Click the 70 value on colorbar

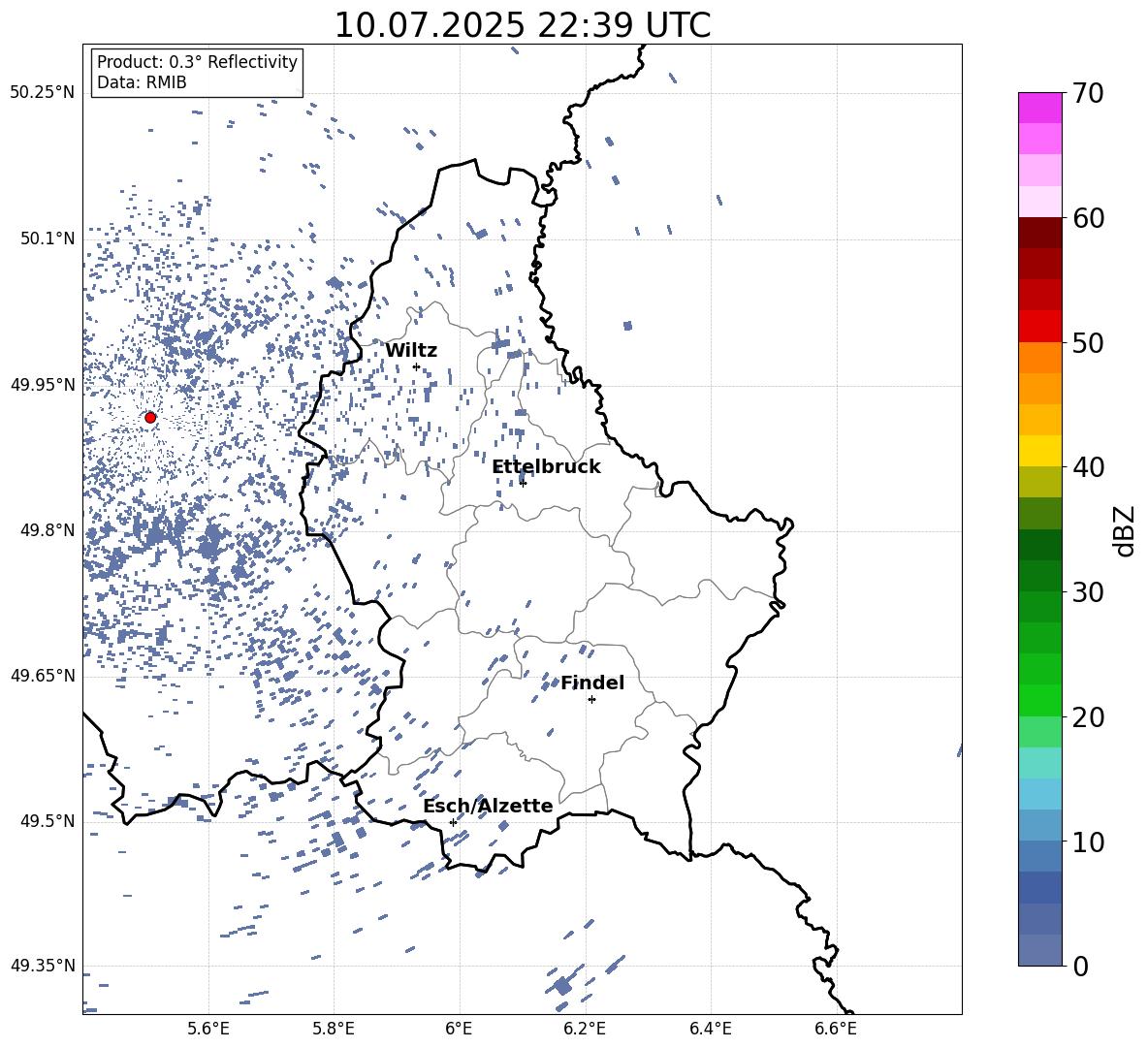[1088, 93]
